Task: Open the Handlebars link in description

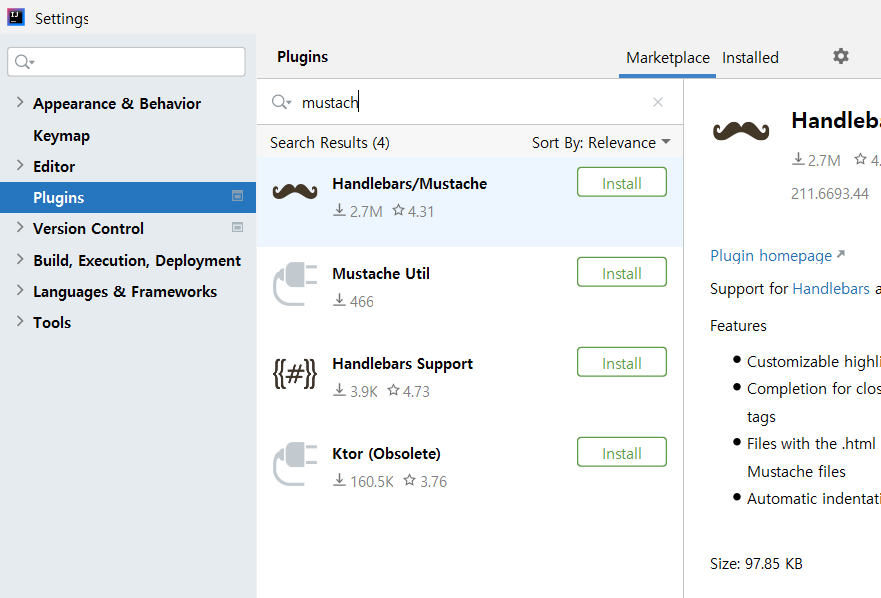Action: pyautogui.click(x=831, y=289)
